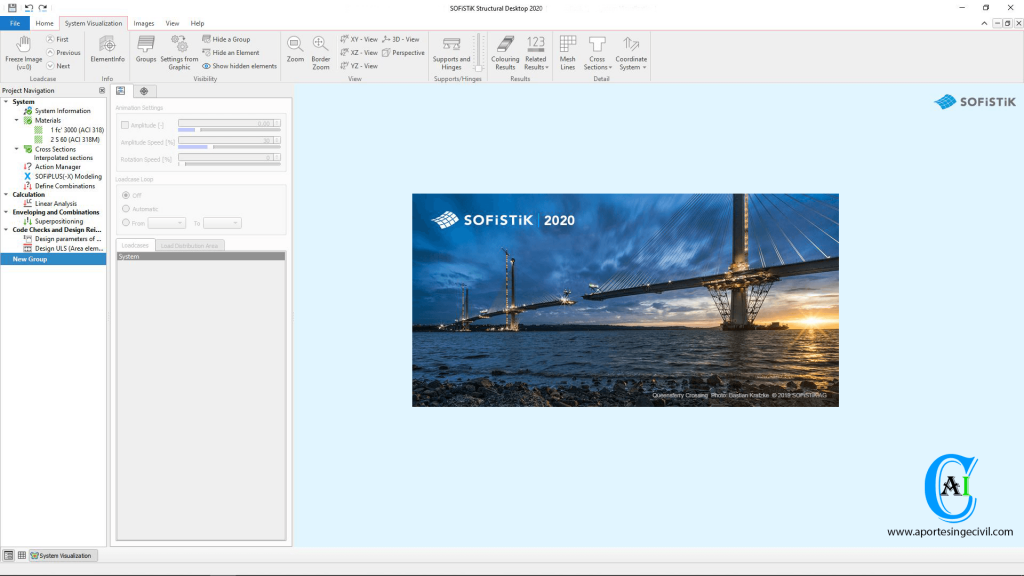Open Linear Analysis in project tree
This screenshot has height=576, width=1024.
tap(56, 203)
